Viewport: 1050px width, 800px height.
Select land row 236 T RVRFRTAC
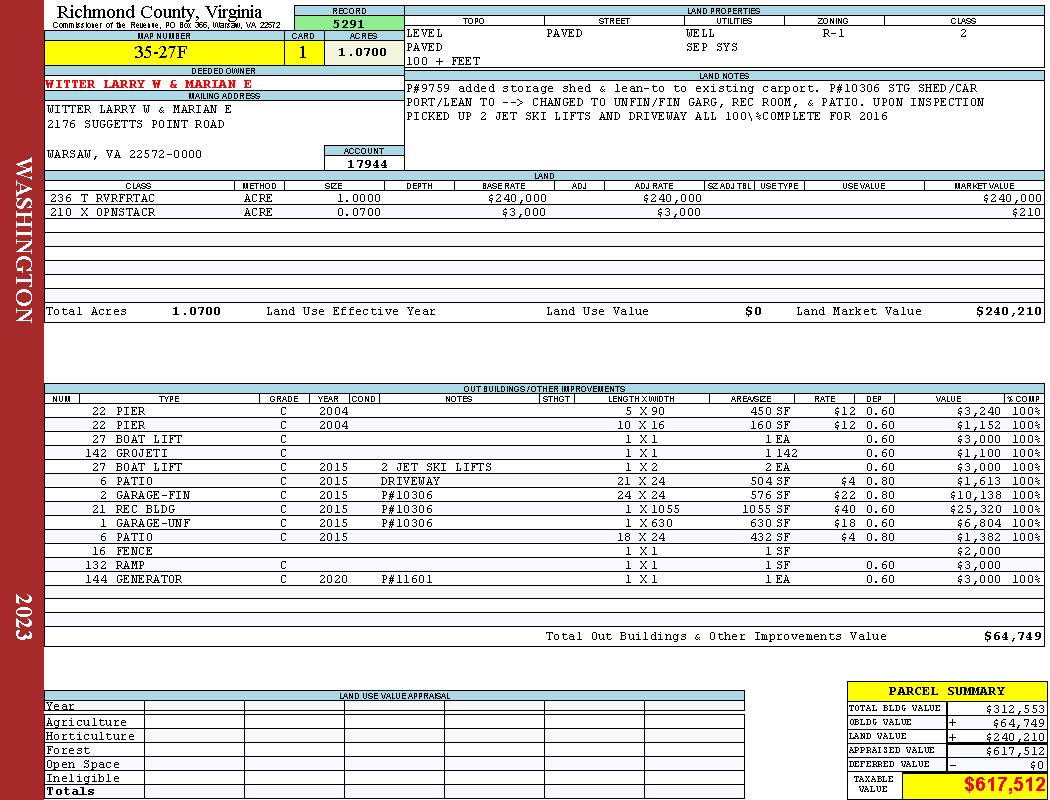544,198
